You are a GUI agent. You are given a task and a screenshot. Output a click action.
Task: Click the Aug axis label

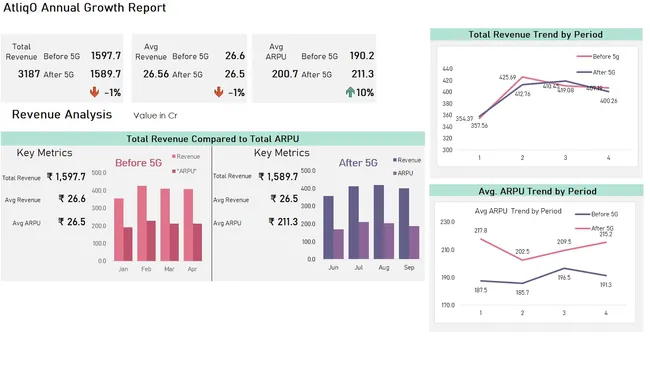click(x=384, y=268)
